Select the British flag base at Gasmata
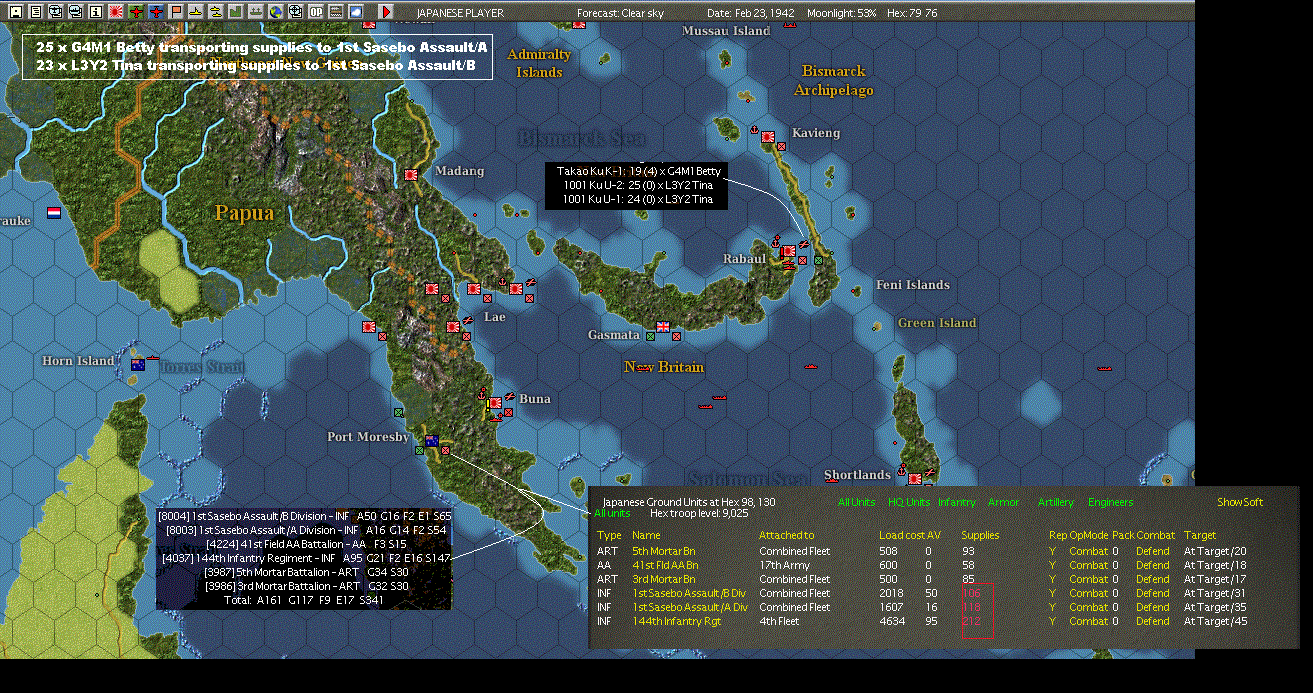This screenshot has width=1313, height=693. click(x=662, y=326)
